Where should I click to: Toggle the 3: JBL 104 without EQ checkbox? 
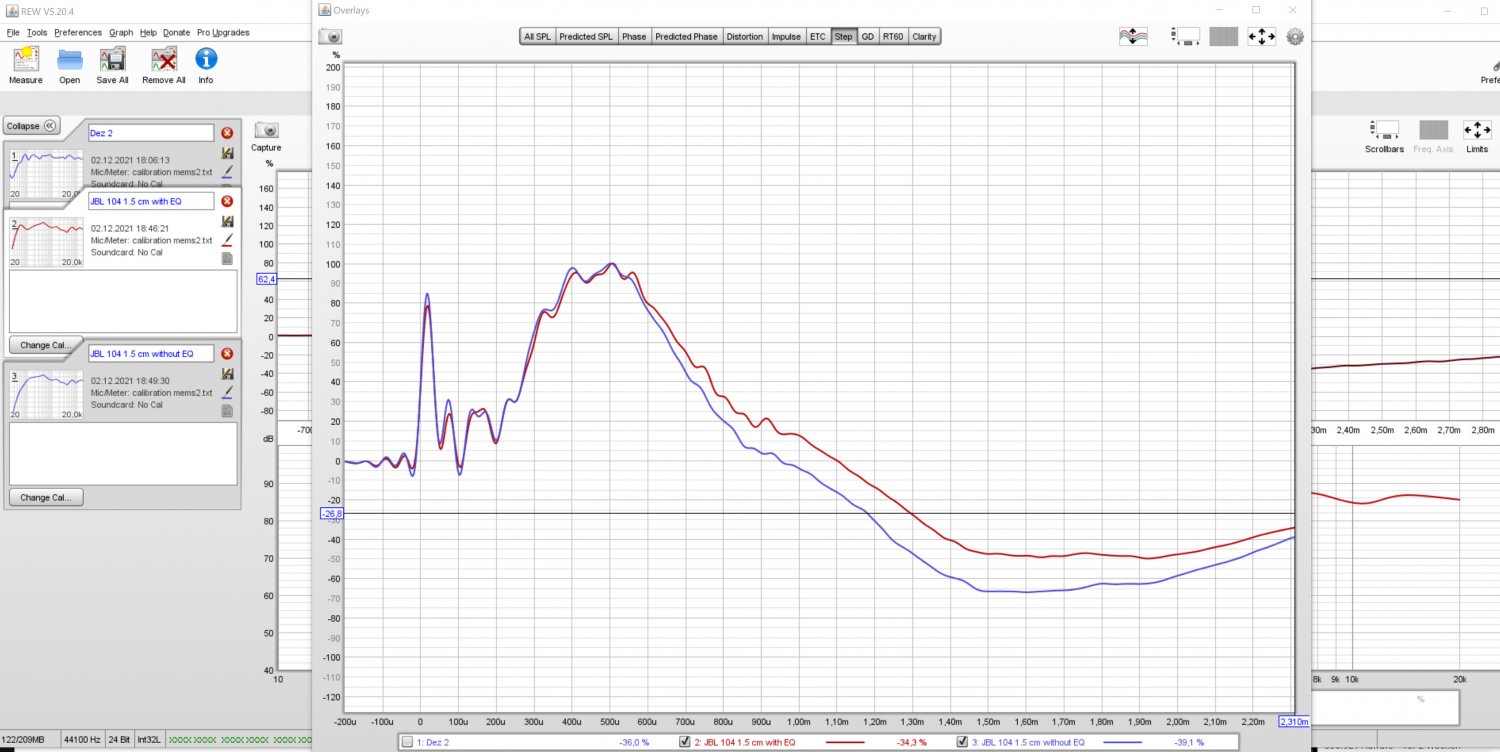point(963,742)
